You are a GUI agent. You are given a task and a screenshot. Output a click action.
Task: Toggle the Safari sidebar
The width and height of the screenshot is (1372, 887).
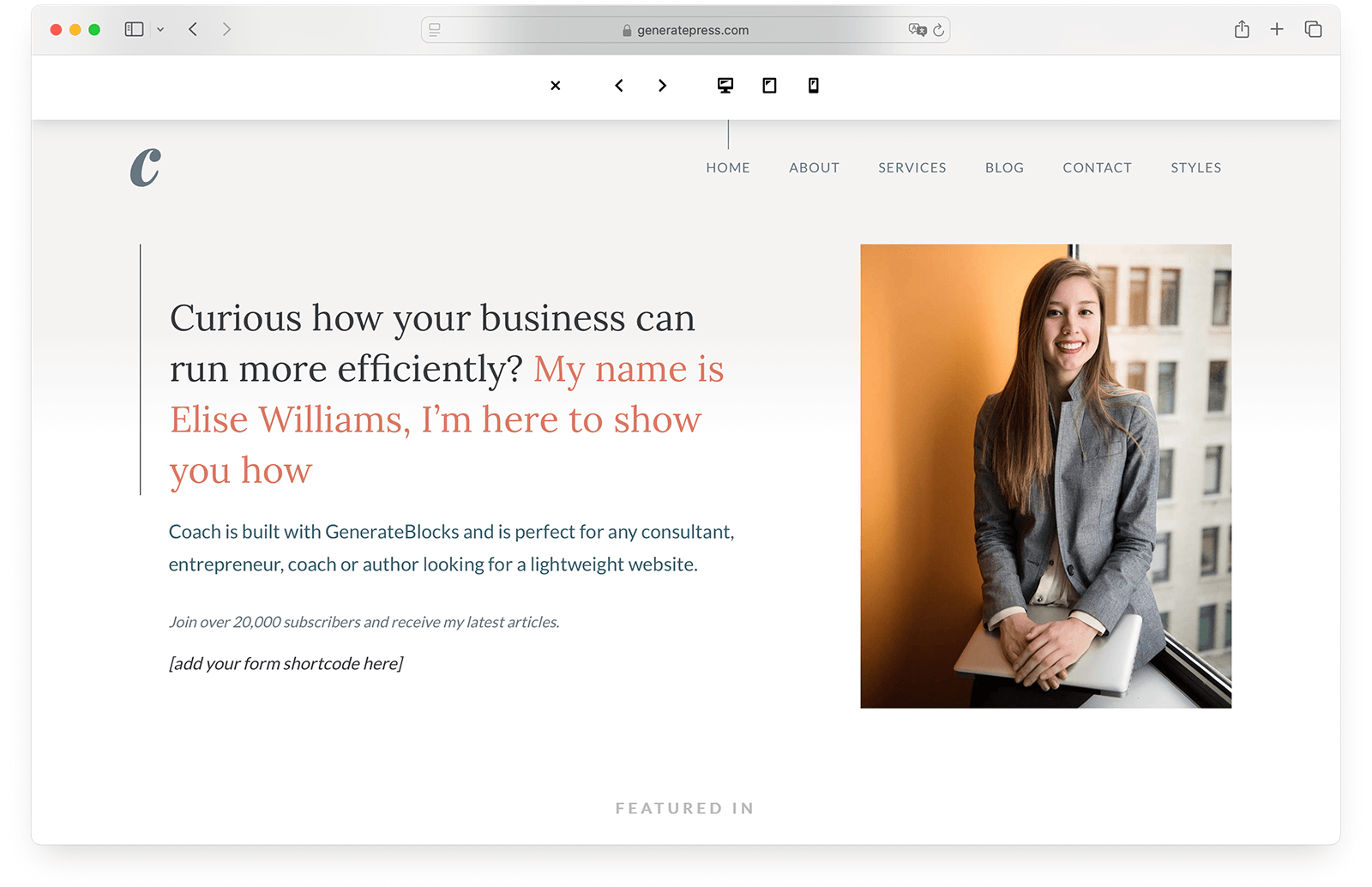[x=134, y=29]
